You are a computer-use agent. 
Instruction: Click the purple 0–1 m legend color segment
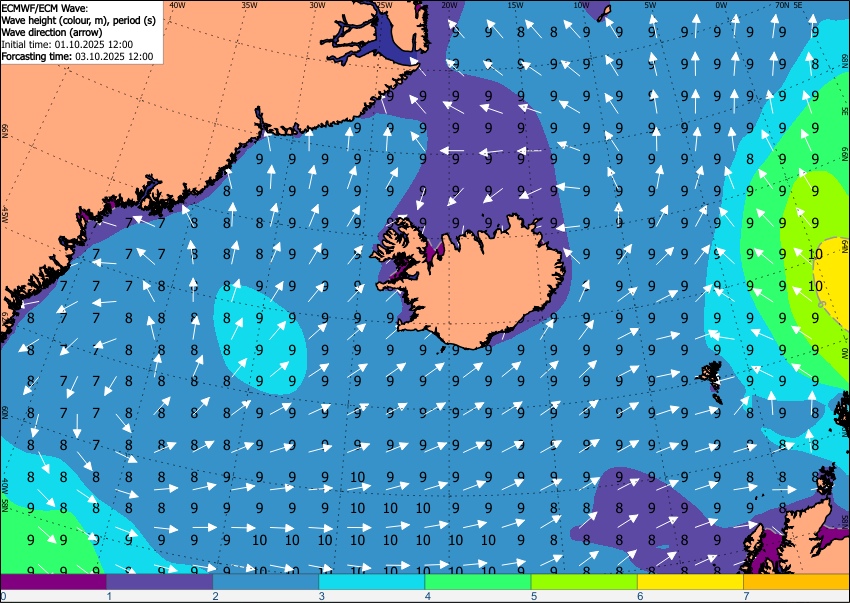pos(53,582)
